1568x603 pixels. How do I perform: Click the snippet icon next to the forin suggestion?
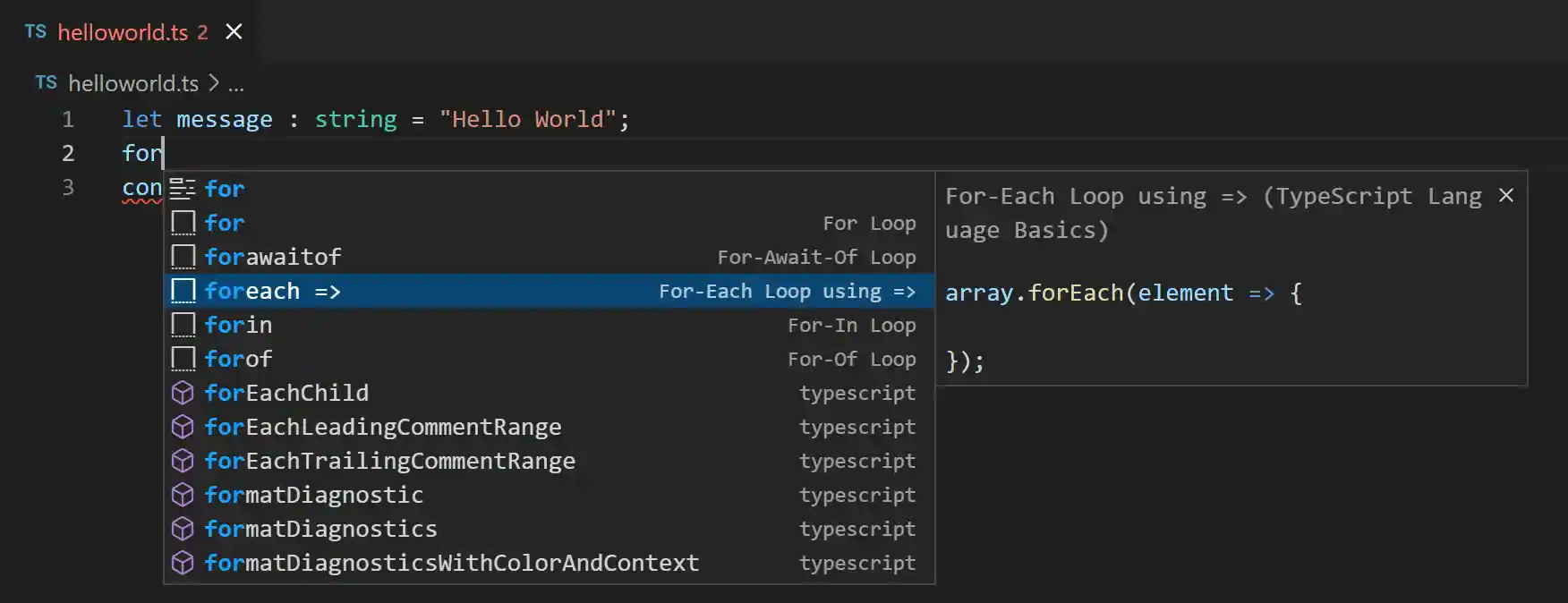tap(183, 325)
